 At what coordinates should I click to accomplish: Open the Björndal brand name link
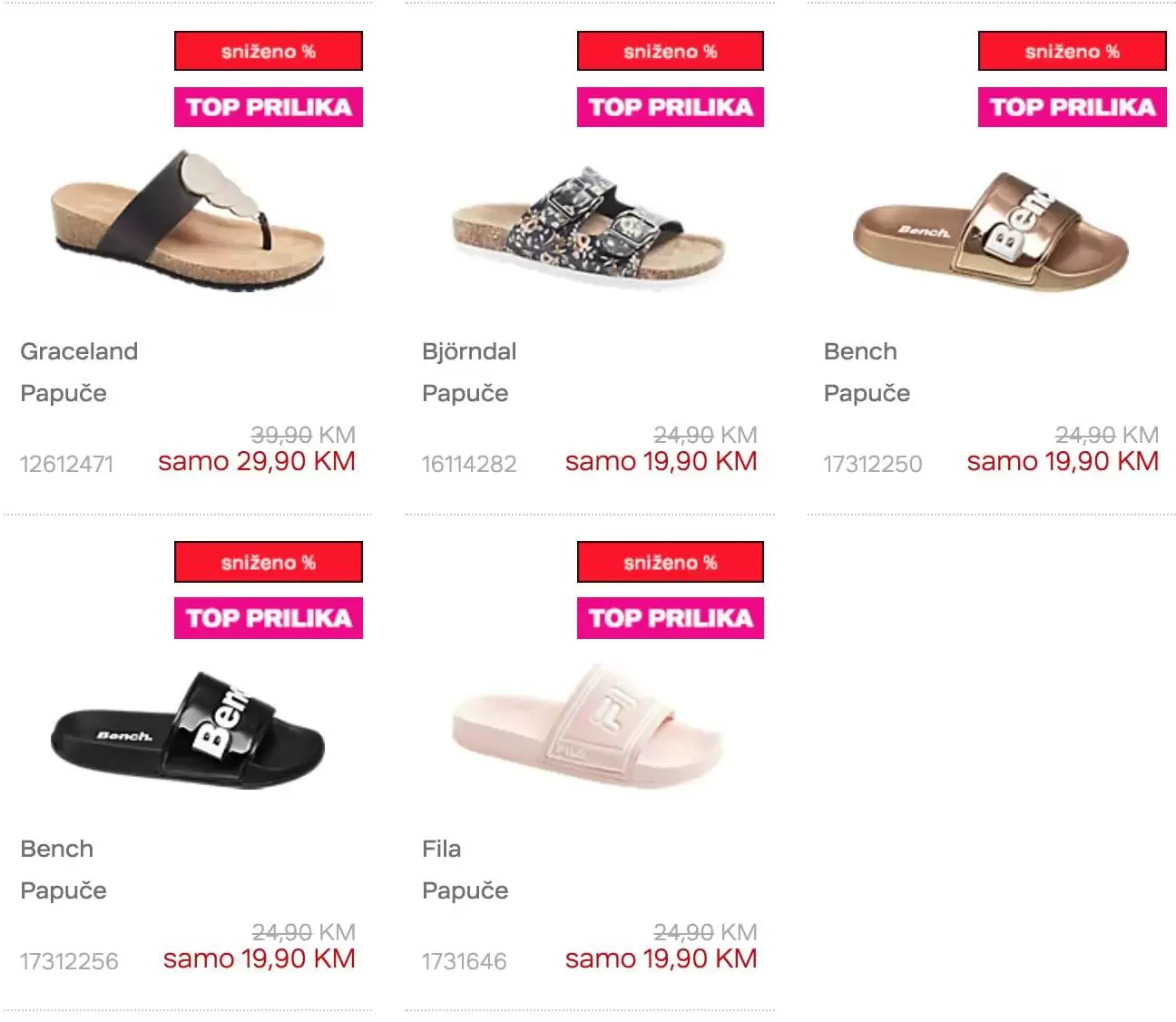click(469, 351)
